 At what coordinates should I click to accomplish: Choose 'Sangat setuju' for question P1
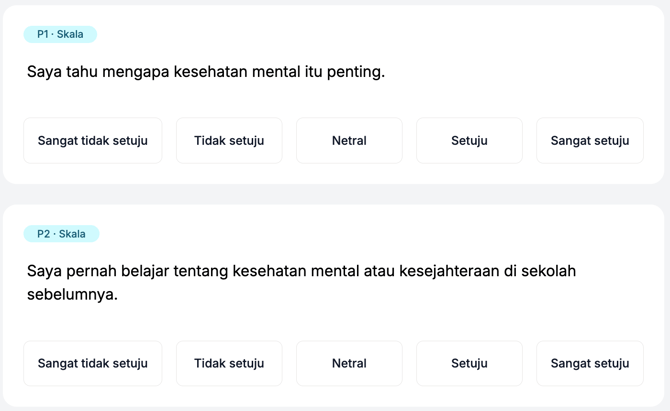point(590,141)
